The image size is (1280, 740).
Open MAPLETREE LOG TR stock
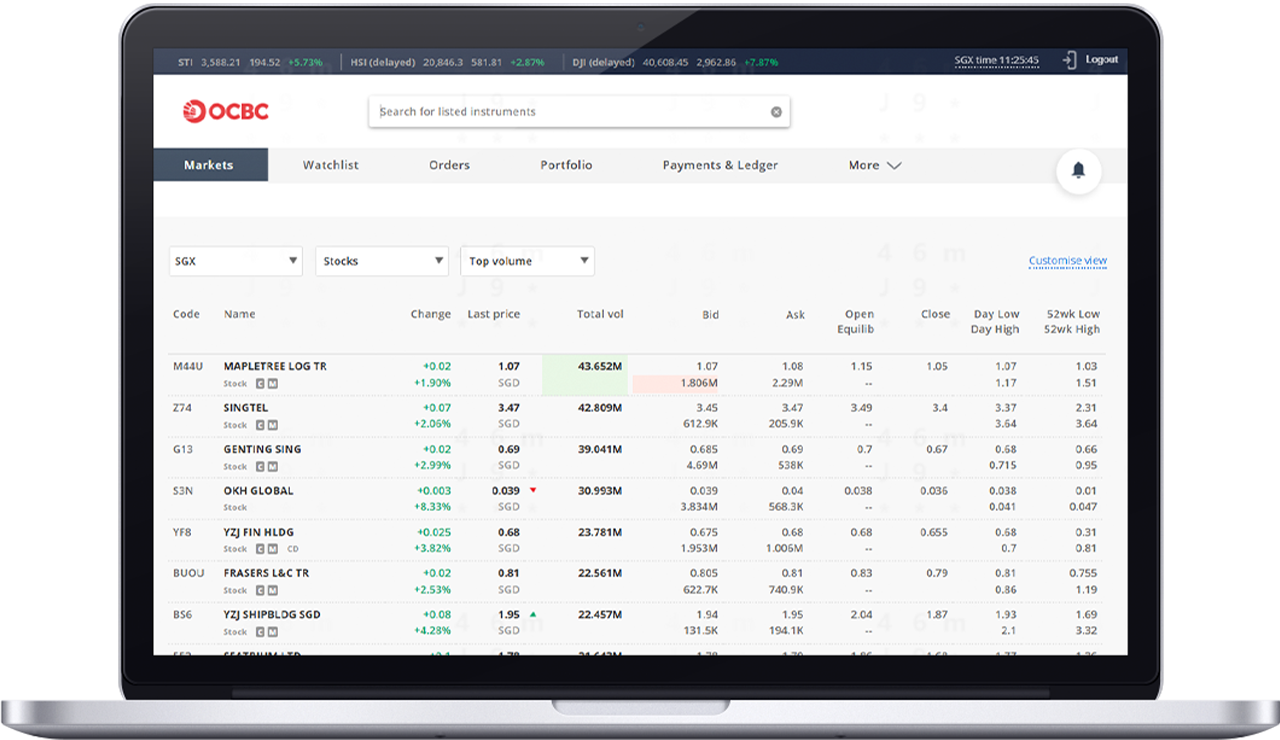click(x=275, y=366)
